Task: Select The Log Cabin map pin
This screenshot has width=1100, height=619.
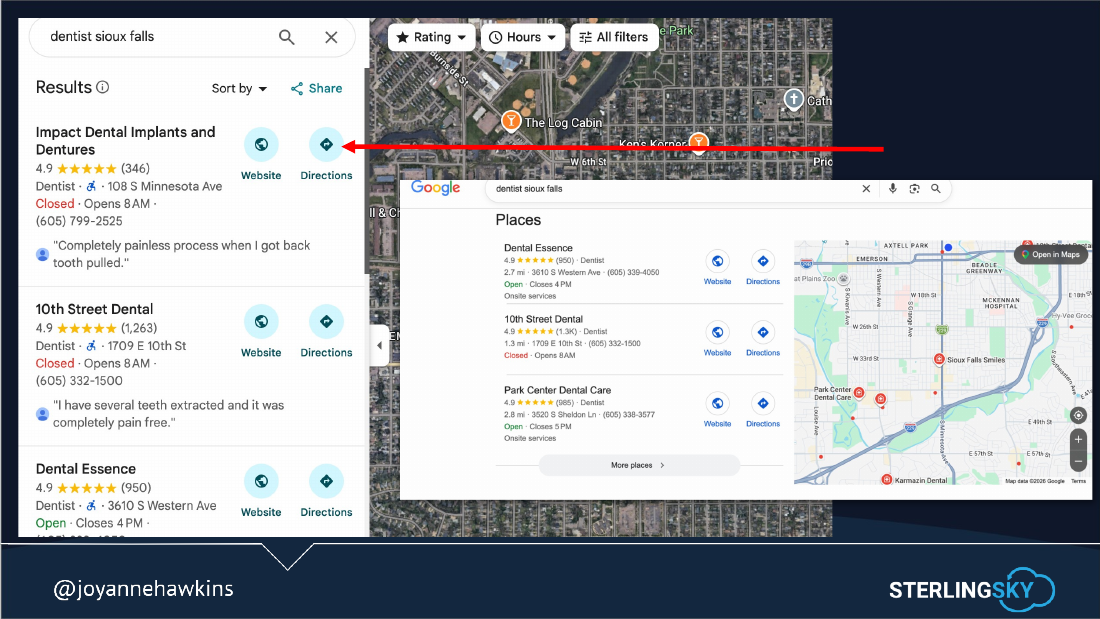Action: [511, 121]
